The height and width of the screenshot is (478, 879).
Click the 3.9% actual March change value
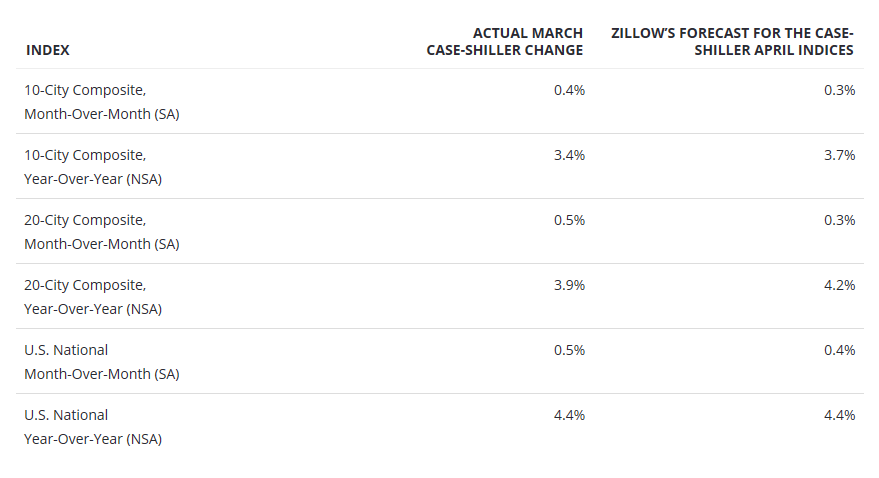(x=569, y=285)
